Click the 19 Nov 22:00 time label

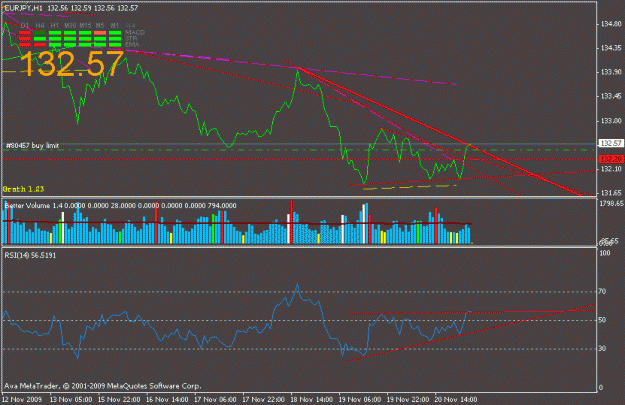coord(408,399)
